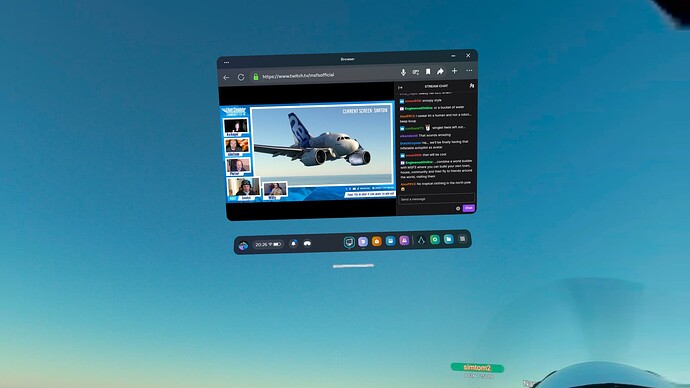Open the user profile avatar in the dock

[x=243, y=245]
